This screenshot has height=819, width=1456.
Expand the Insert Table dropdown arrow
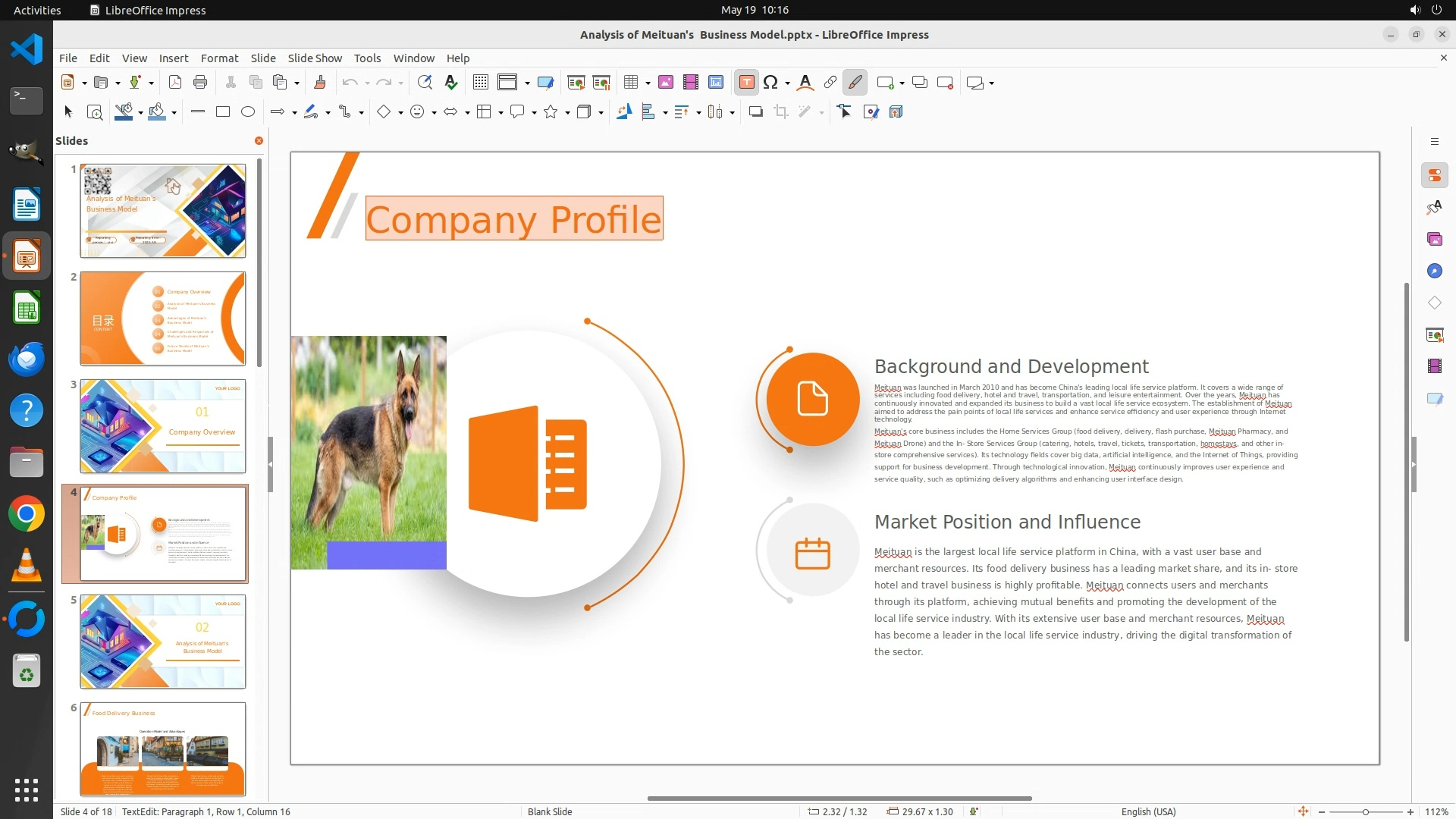tap(648, 83)
